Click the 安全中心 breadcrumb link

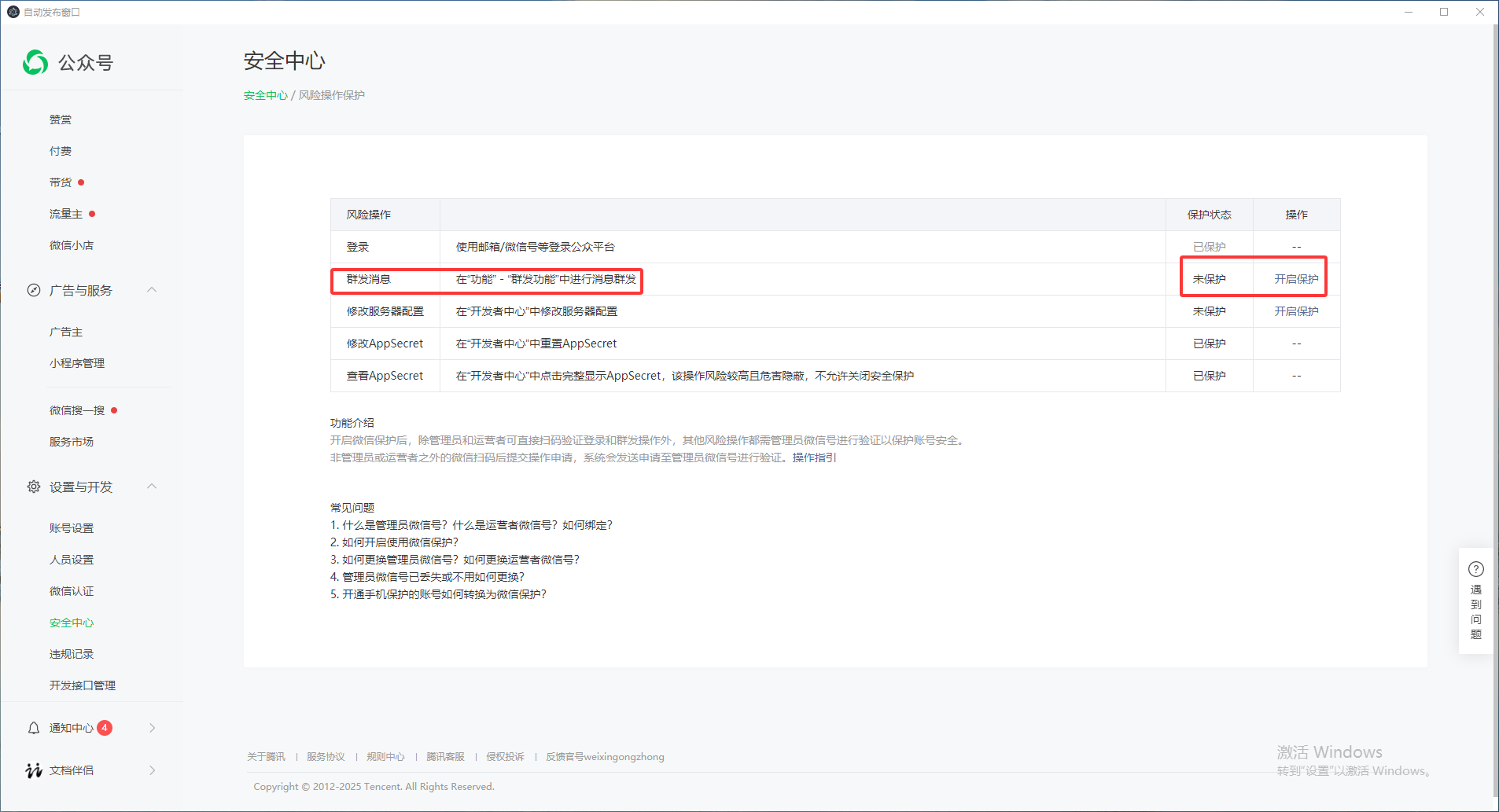click(x=265, y=94)
